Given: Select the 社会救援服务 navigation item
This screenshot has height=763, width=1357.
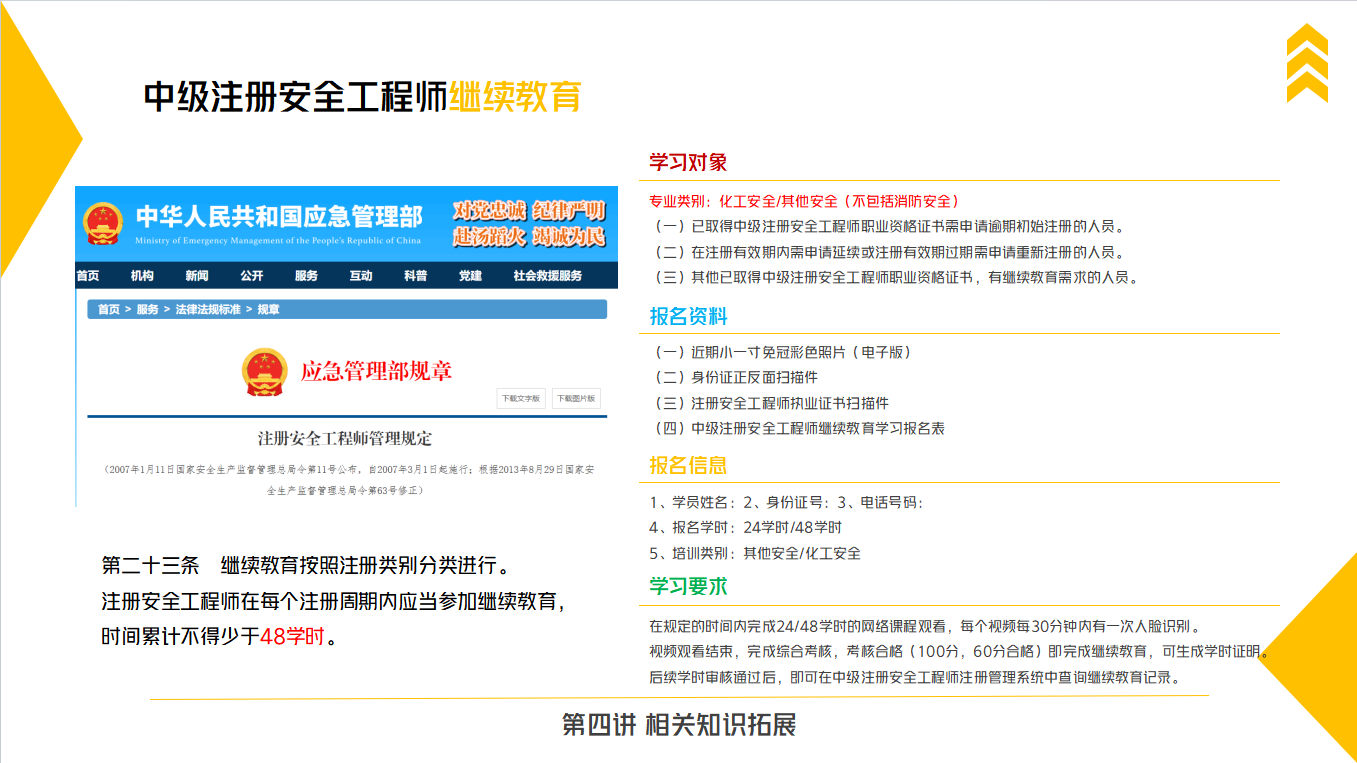Looking at the screenshot, I should [547, 276].
